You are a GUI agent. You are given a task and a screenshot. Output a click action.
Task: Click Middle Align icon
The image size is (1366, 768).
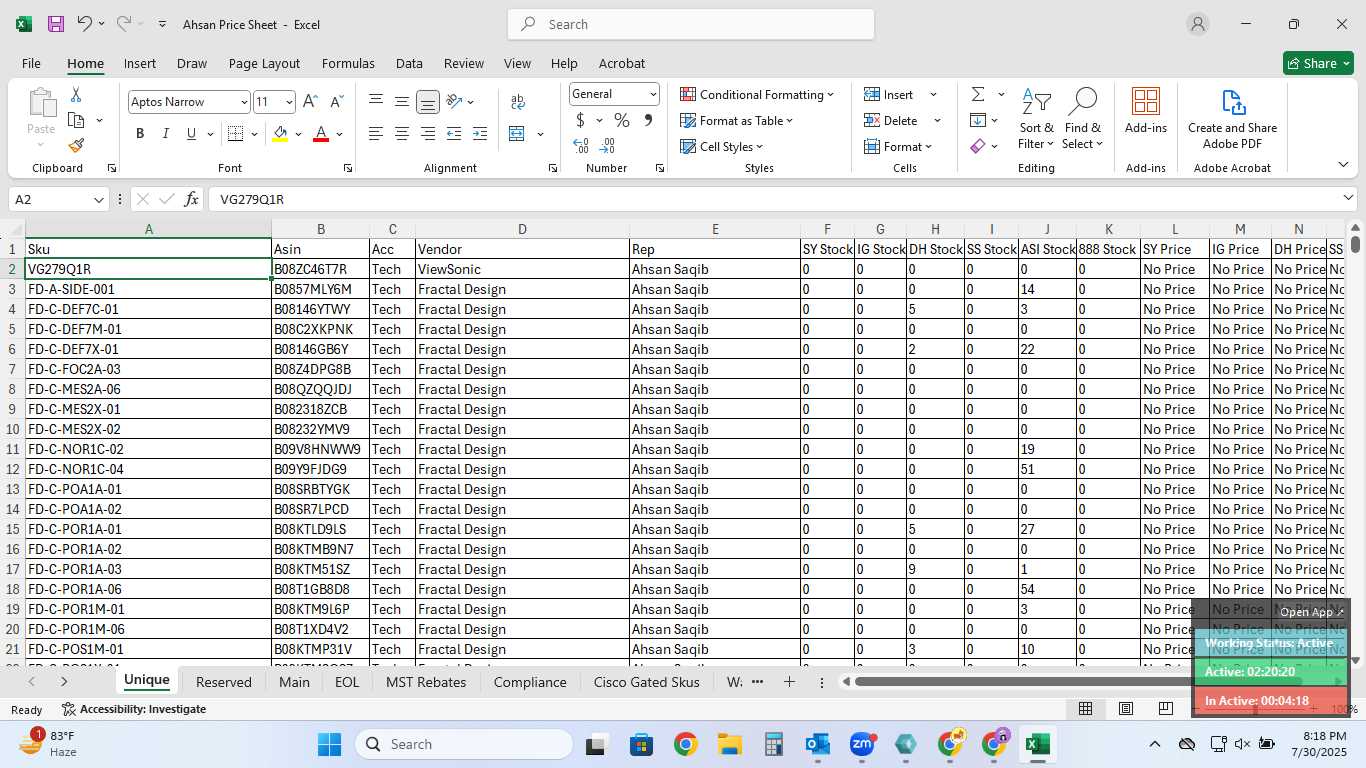[402, 102]
